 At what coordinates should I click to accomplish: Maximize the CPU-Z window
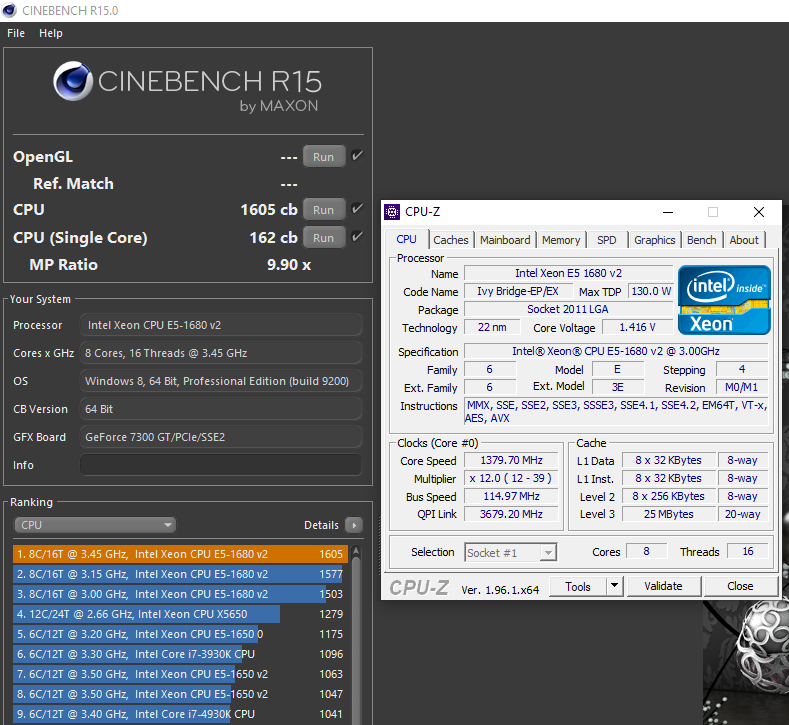click(x=713, y=212)
